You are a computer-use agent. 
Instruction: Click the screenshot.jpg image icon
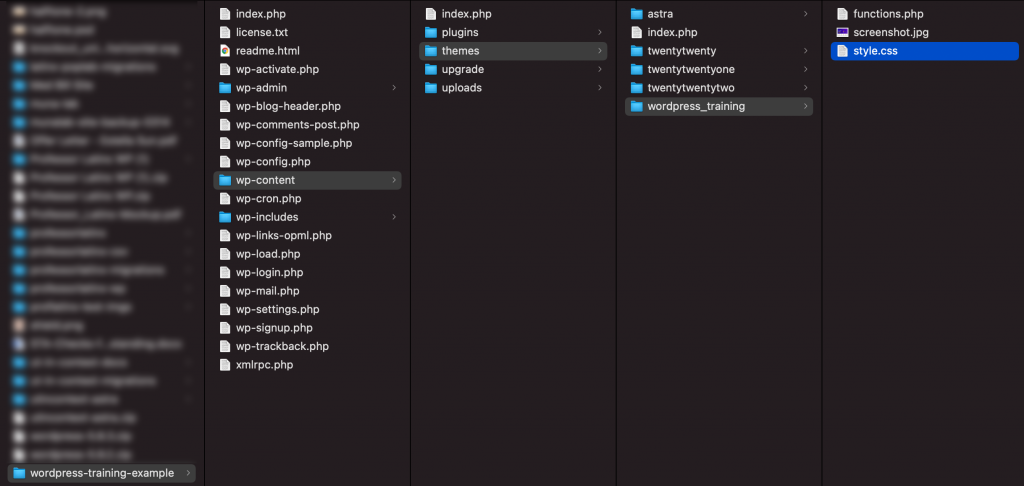(842, 32)
